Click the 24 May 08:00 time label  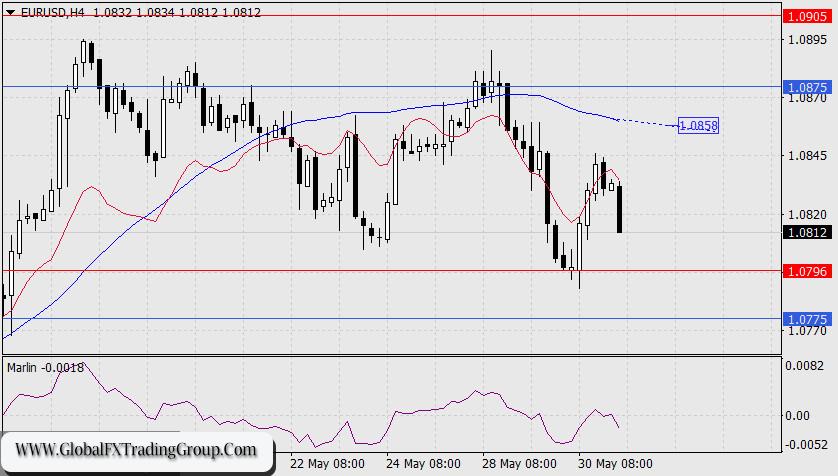423,463
